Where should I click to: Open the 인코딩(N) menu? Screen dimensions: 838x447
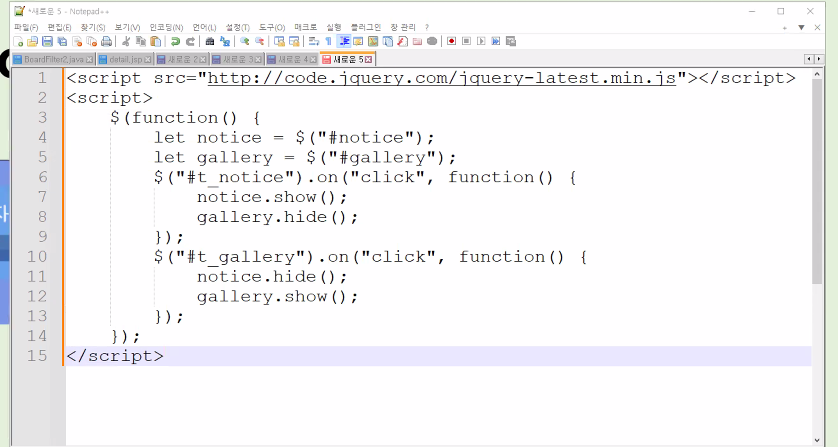pyautogui.click(x=166, y=27)
